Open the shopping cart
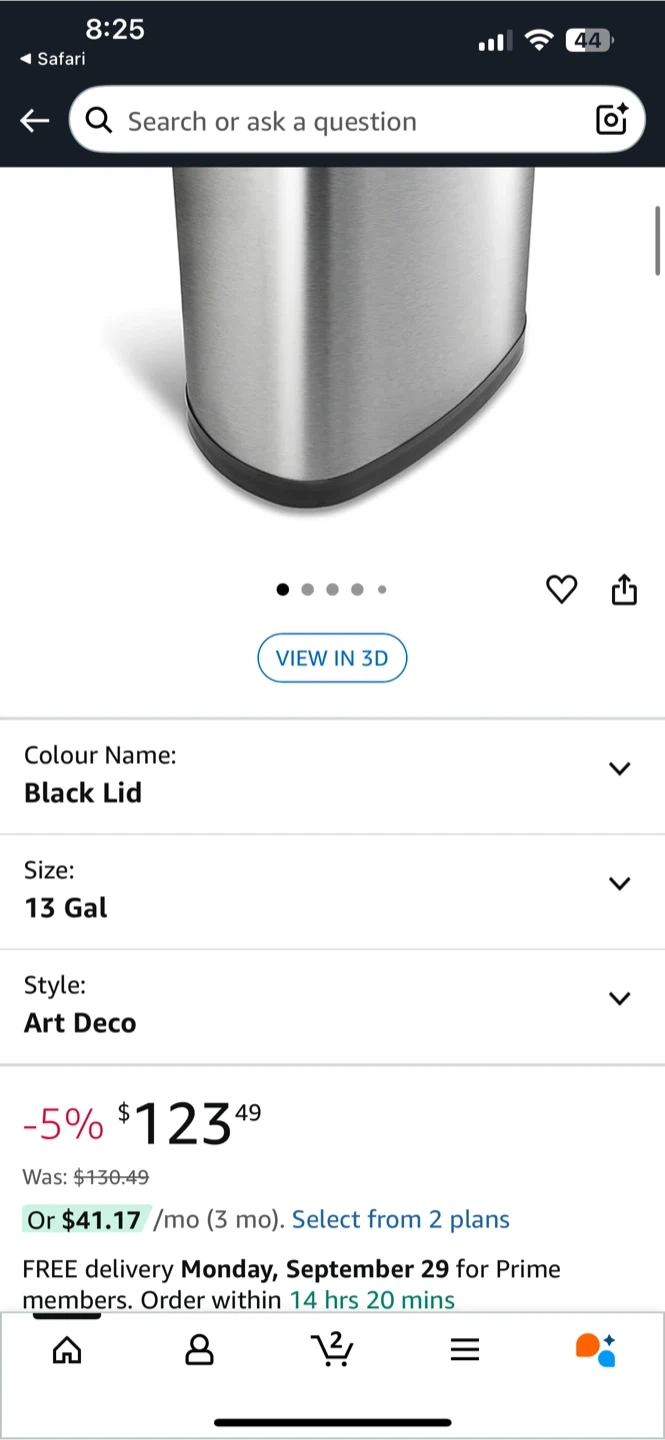This screenshot has width=665, height=1440. pyautogui.click(x=332, y=1348)
